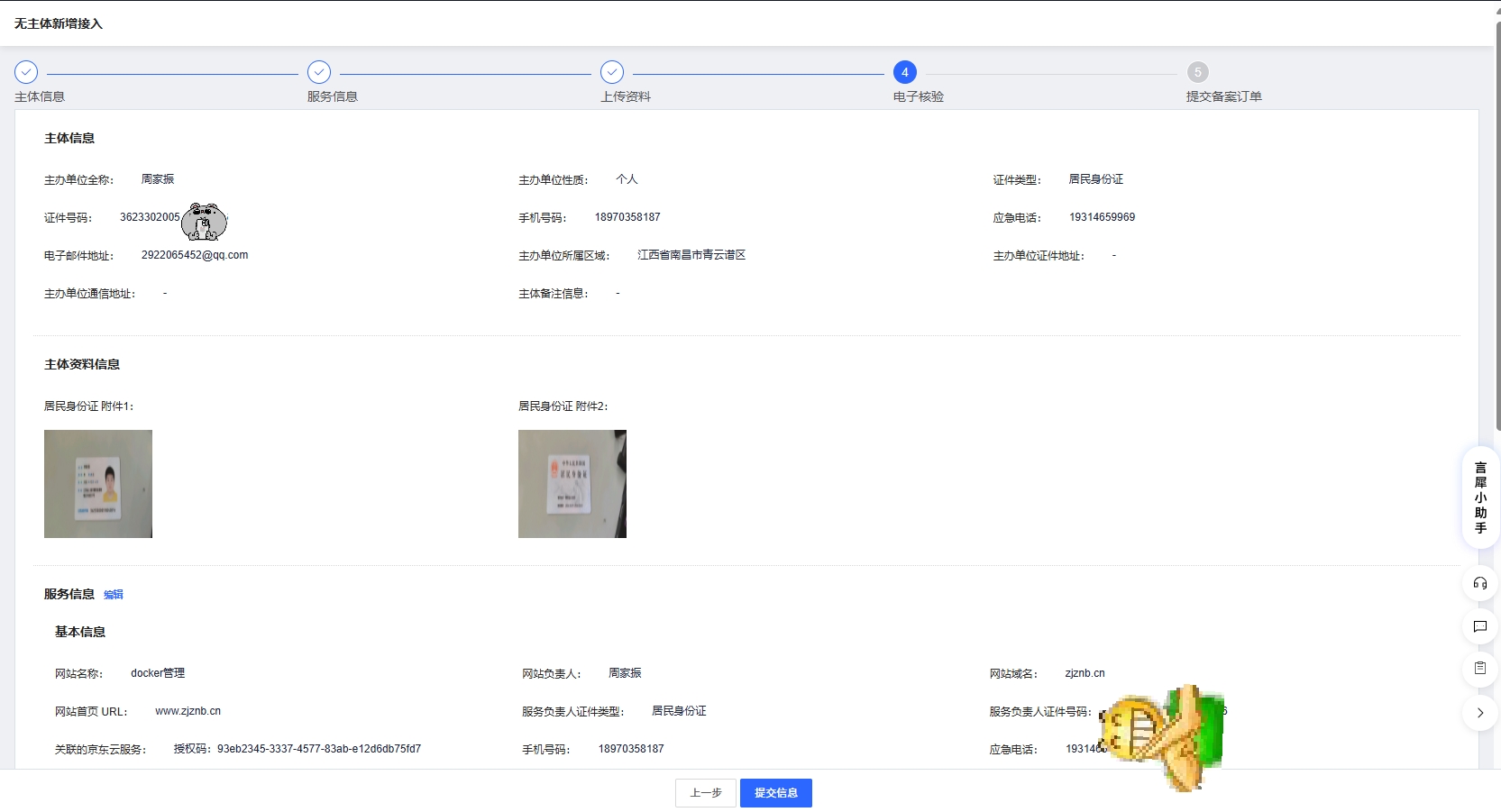Open the 言犀小助手 assistant panel

coord(1479,497)
